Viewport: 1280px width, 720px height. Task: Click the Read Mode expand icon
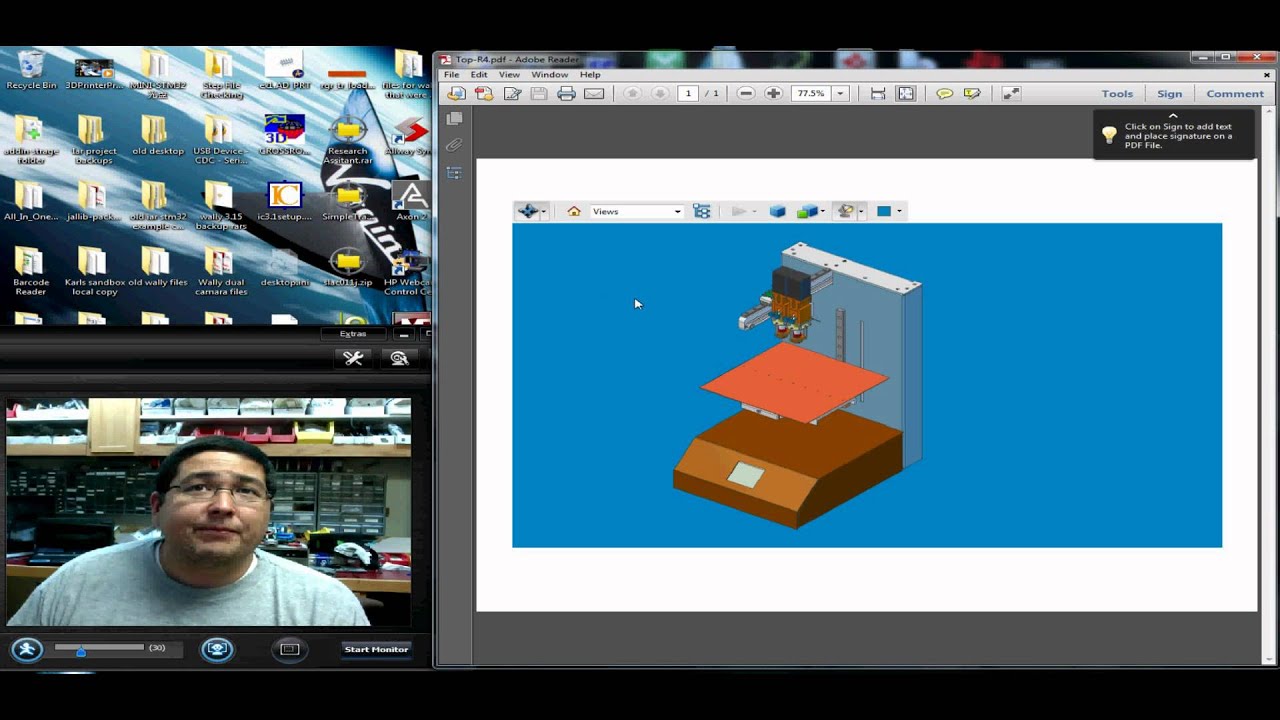coord(1011,93)
